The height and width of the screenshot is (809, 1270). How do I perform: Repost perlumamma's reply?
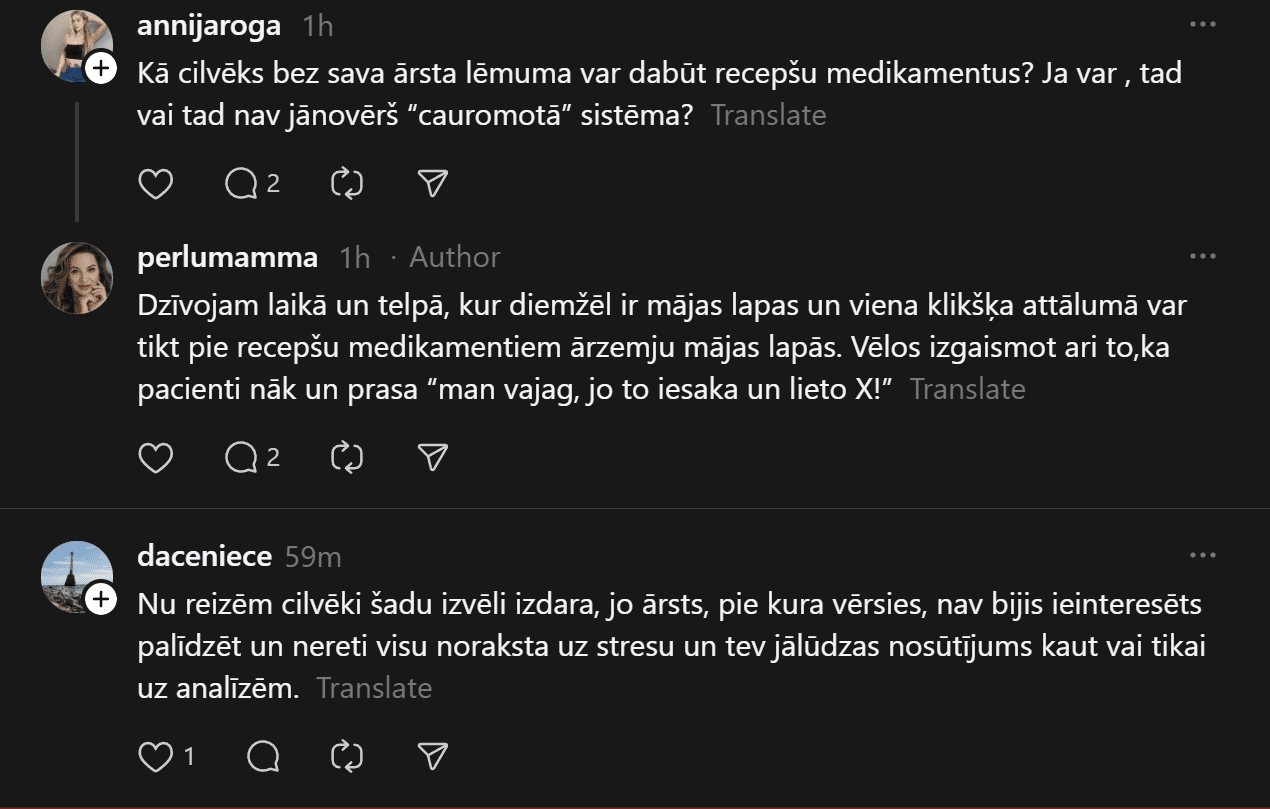click(x=346, y=458)
